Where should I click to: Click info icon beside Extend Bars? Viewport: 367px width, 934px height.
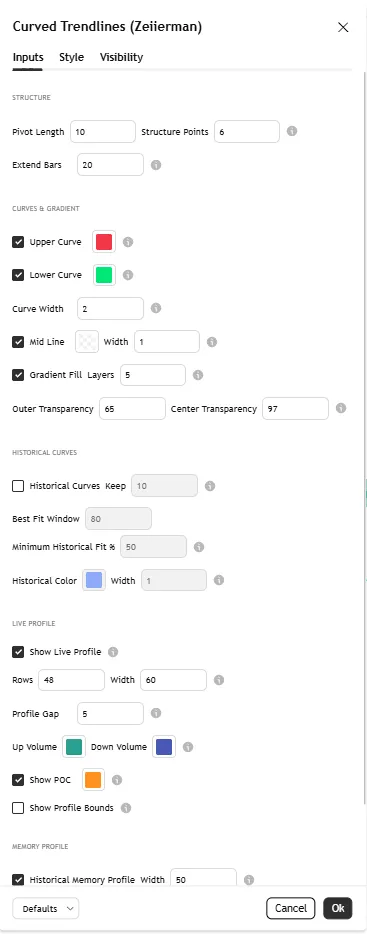point(156,164)
